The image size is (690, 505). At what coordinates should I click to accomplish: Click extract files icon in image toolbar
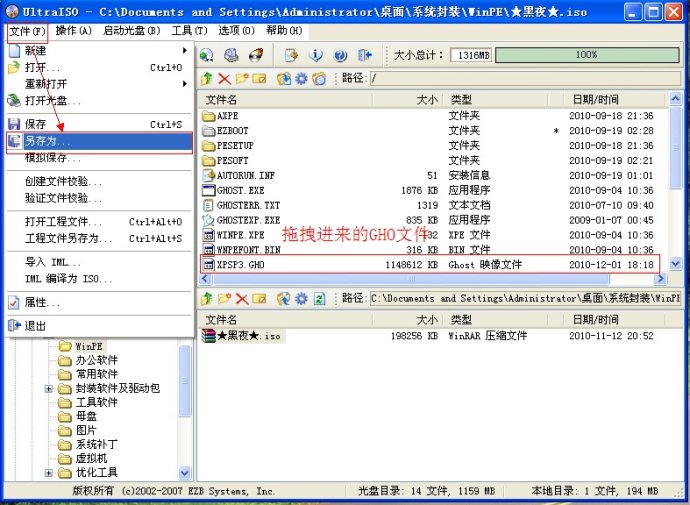point(284,79)
